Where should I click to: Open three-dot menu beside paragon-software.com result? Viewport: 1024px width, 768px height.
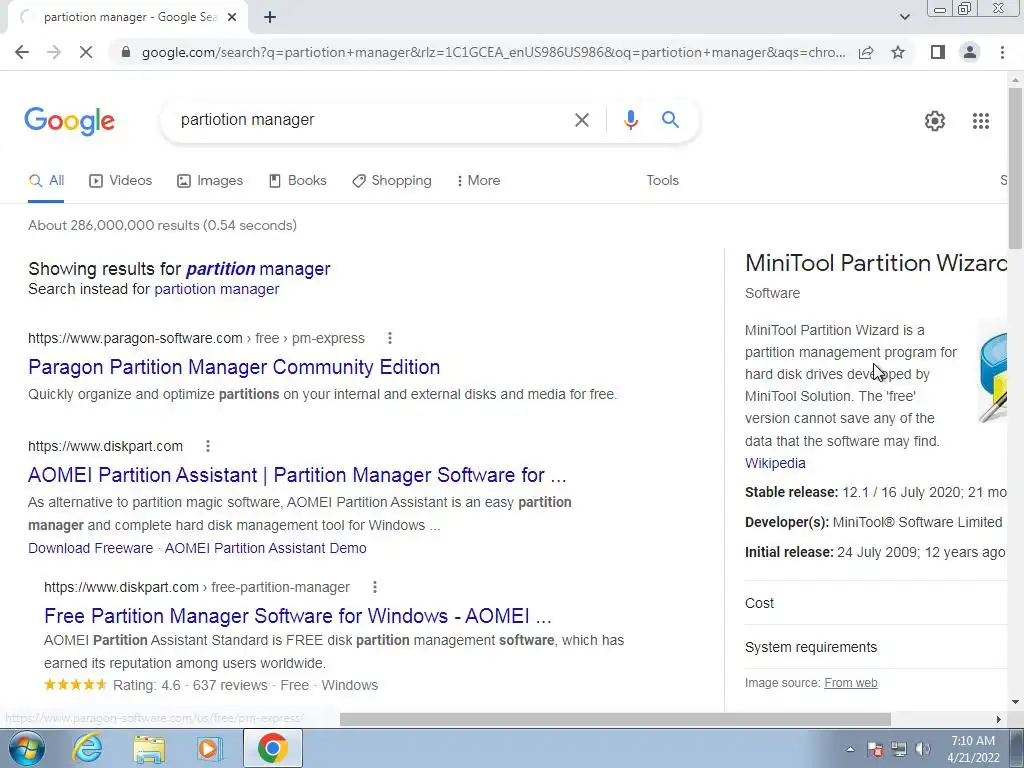point(390,338)
